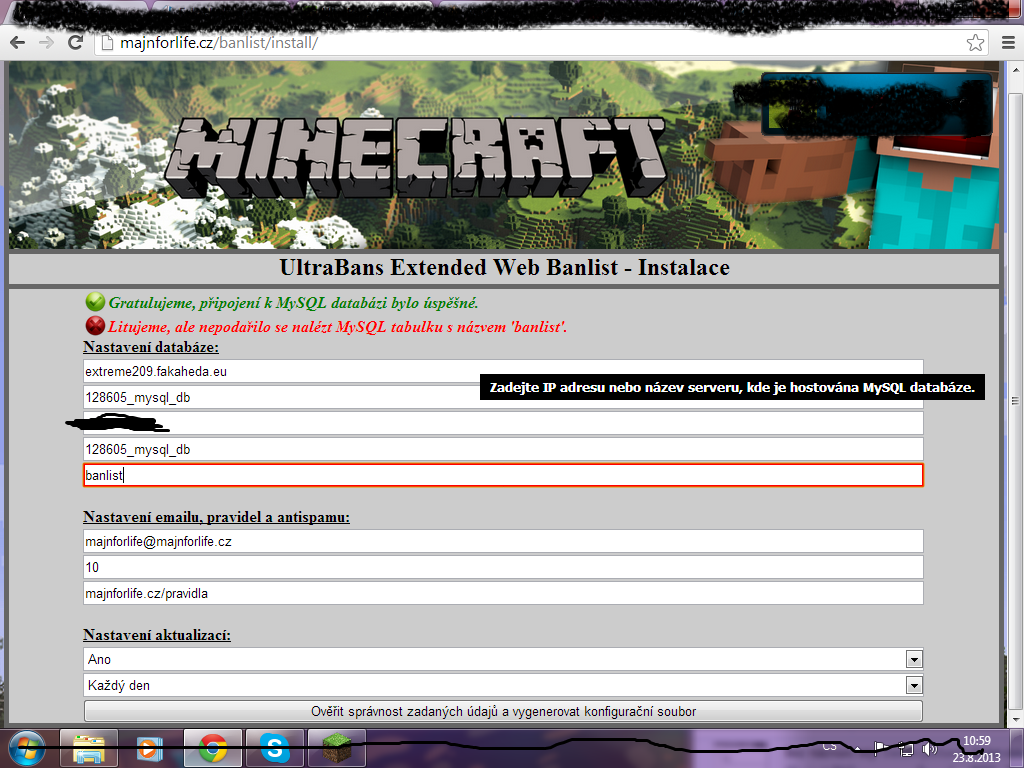Click the network tray icon
1024x768 pixels.
pyautogui.click(x=906, y=749)
